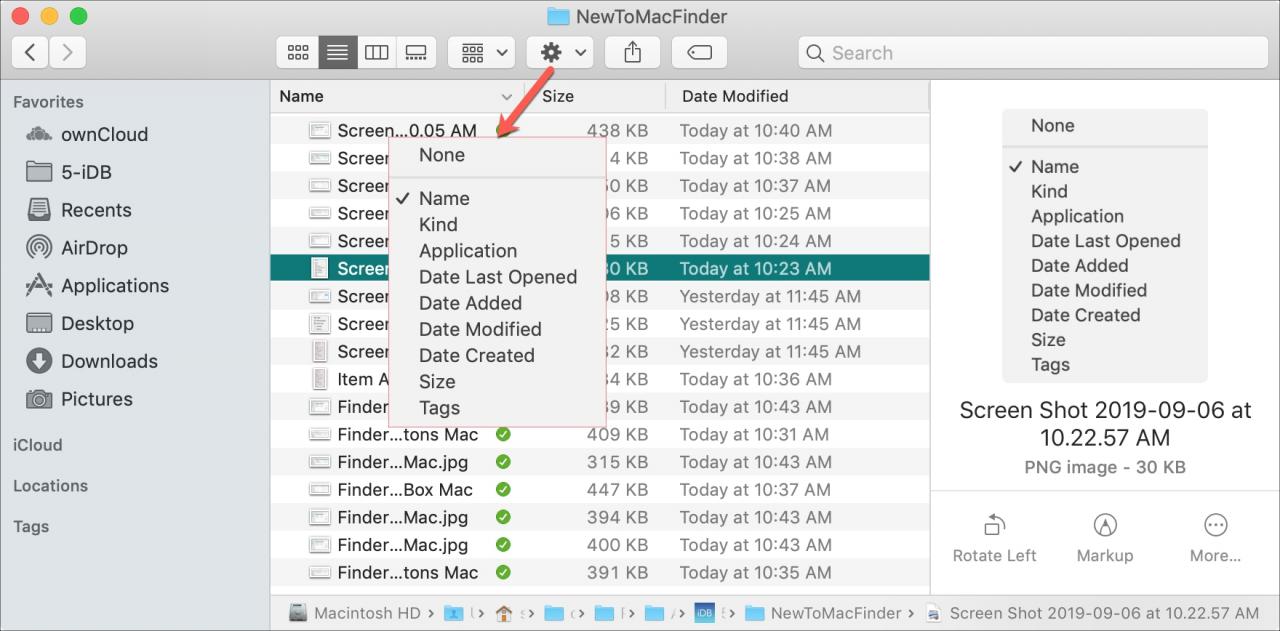Screen dimensions: 1280x631
Task: Click the Favorites sidebar heading
Action: (48, 102)
